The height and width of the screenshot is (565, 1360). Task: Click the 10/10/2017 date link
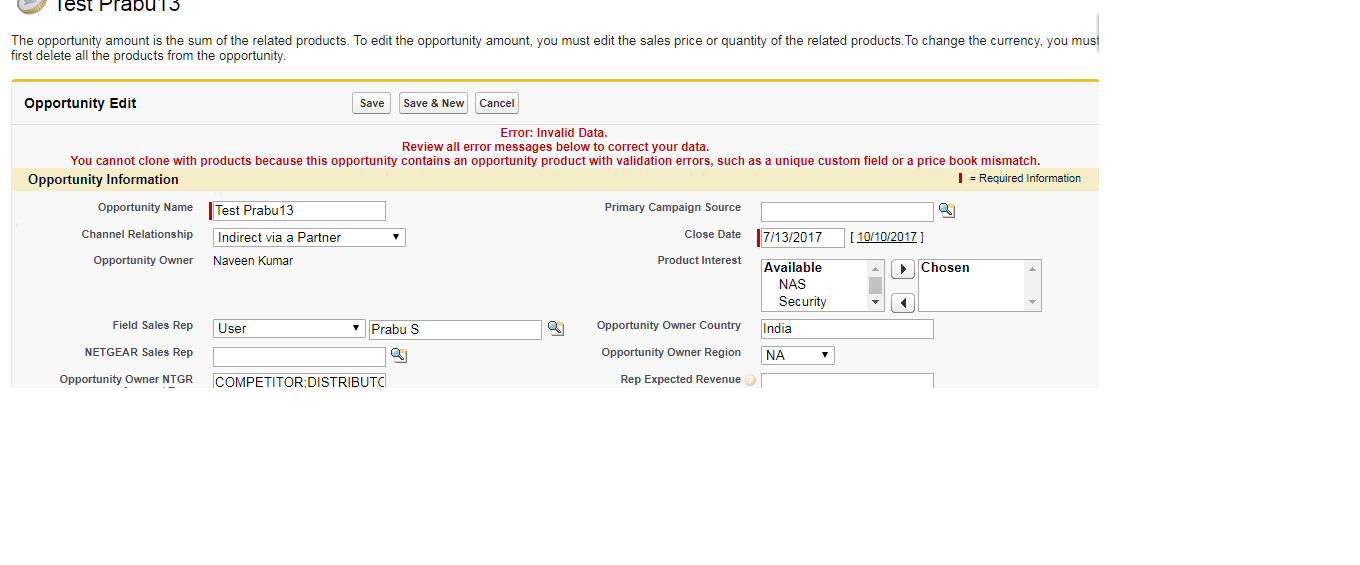[886, 237]
